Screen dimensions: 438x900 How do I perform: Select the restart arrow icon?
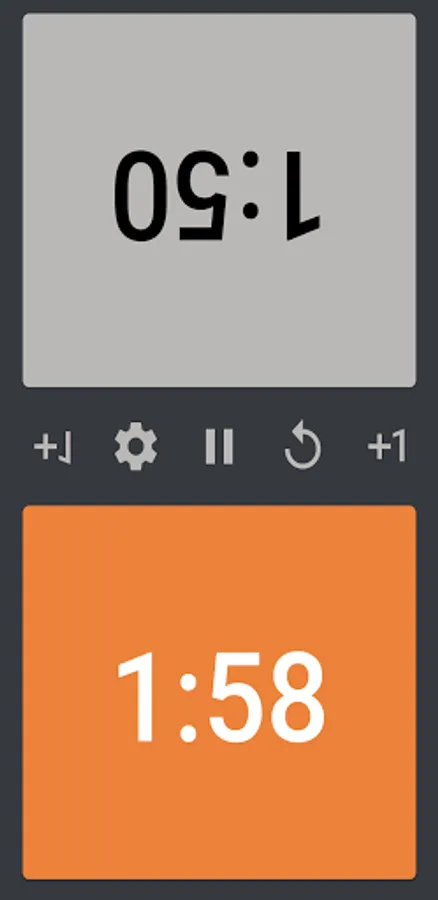coord(303,445)
